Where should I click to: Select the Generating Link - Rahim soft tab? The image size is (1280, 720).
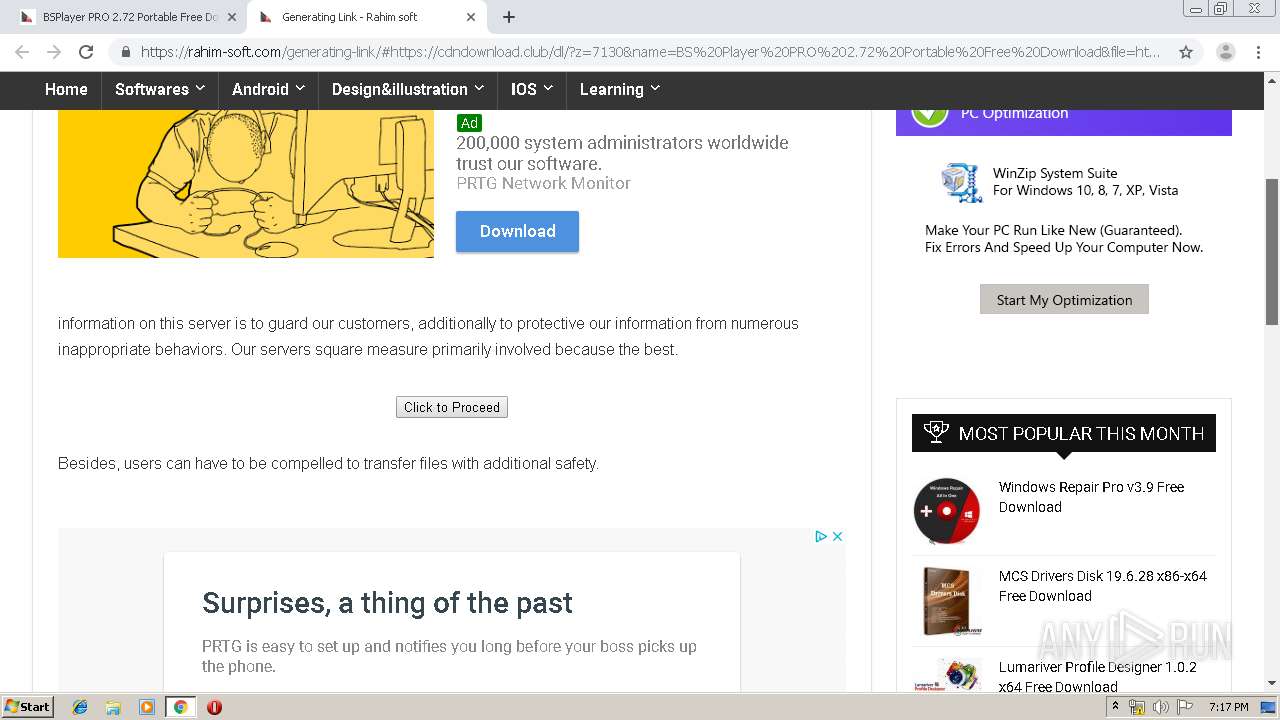[367, 17]
